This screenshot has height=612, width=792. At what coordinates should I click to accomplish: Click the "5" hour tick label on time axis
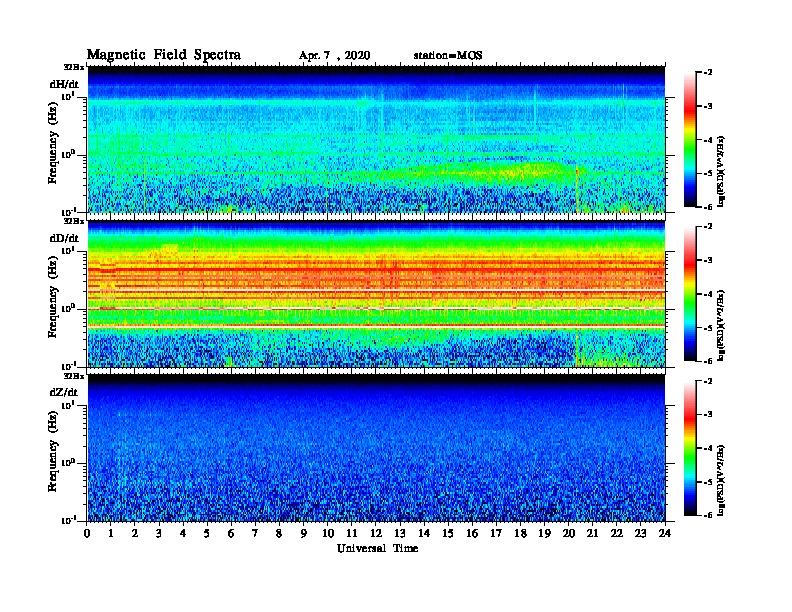coord(207,533)
